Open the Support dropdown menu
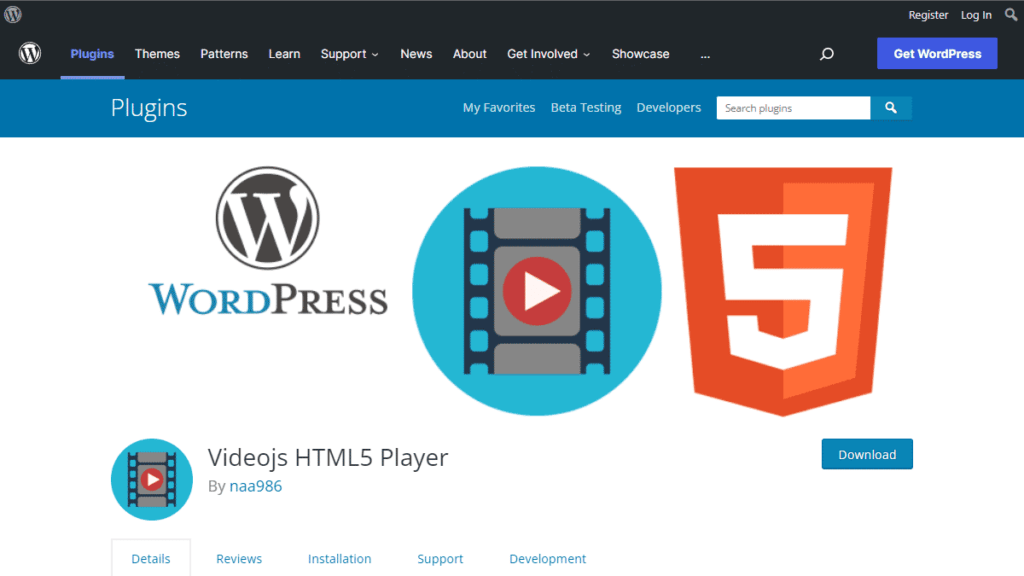1024x576 pixels. 344,54
